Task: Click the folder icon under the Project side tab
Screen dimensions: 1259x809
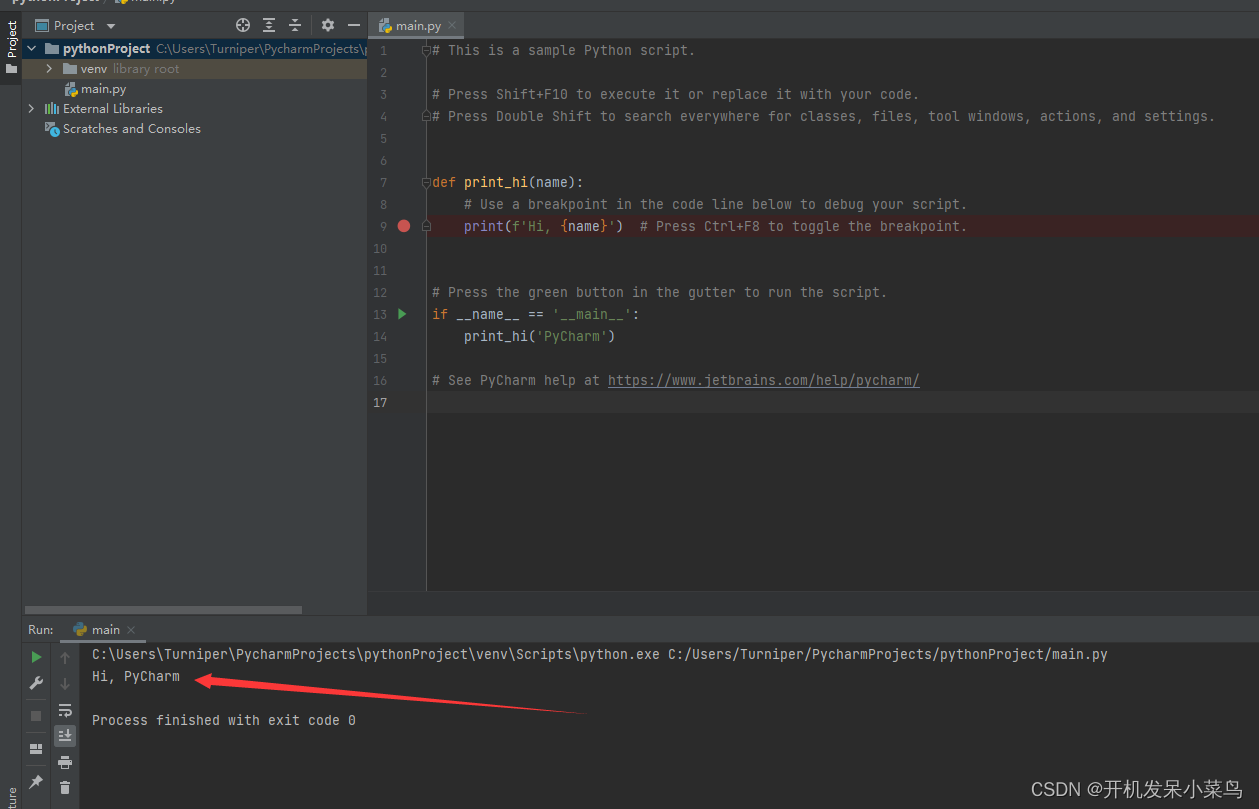Action: pyautogui.click(x=11, y=69)
